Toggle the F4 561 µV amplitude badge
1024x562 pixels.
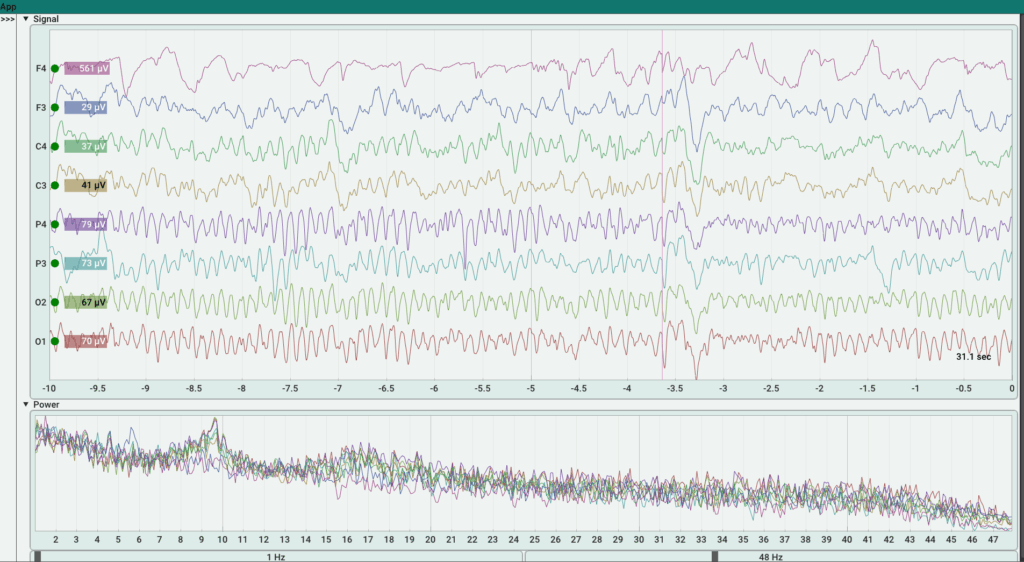[x=85, y=69]
